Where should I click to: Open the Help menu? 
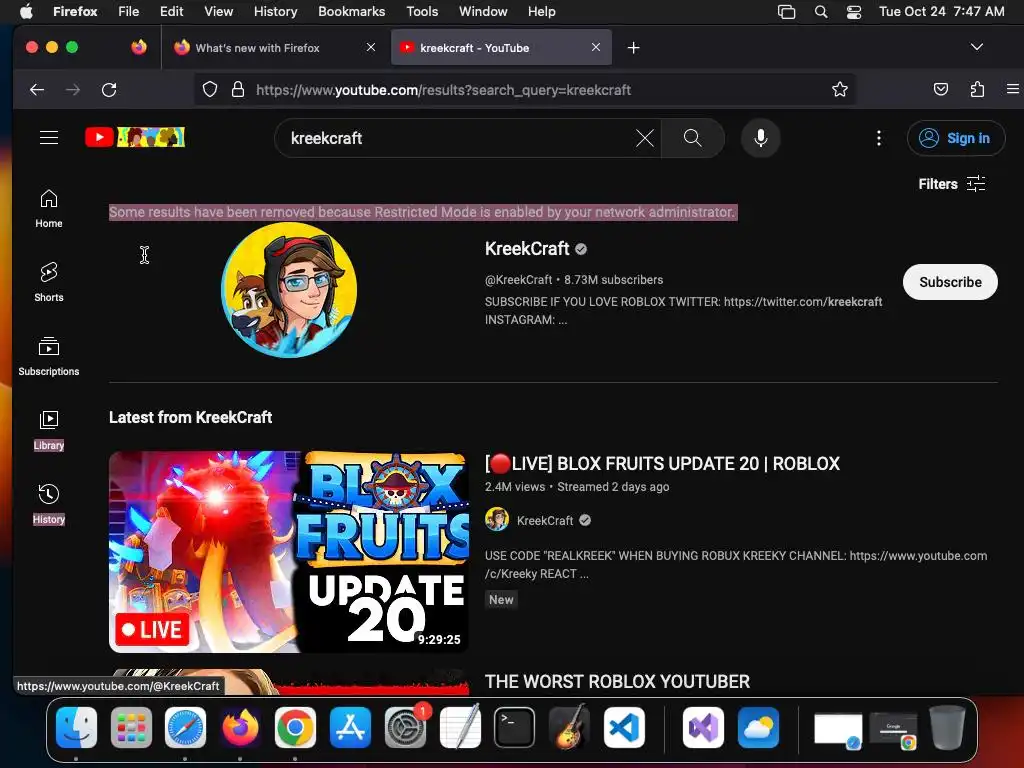point(541,11)
